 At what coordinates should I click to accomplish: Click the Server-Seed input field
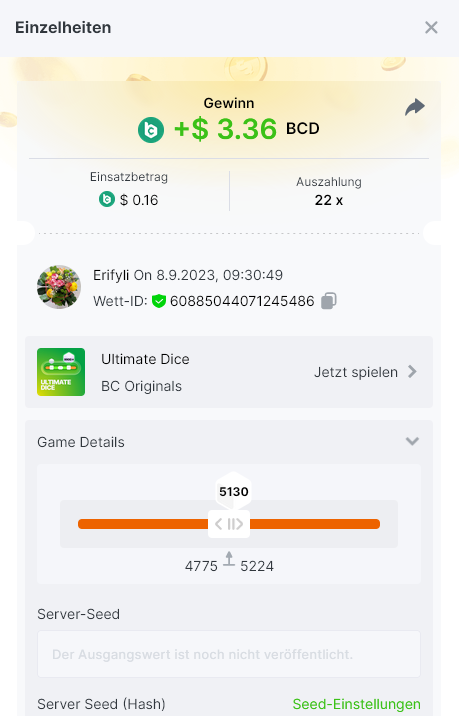coord(229,654)
